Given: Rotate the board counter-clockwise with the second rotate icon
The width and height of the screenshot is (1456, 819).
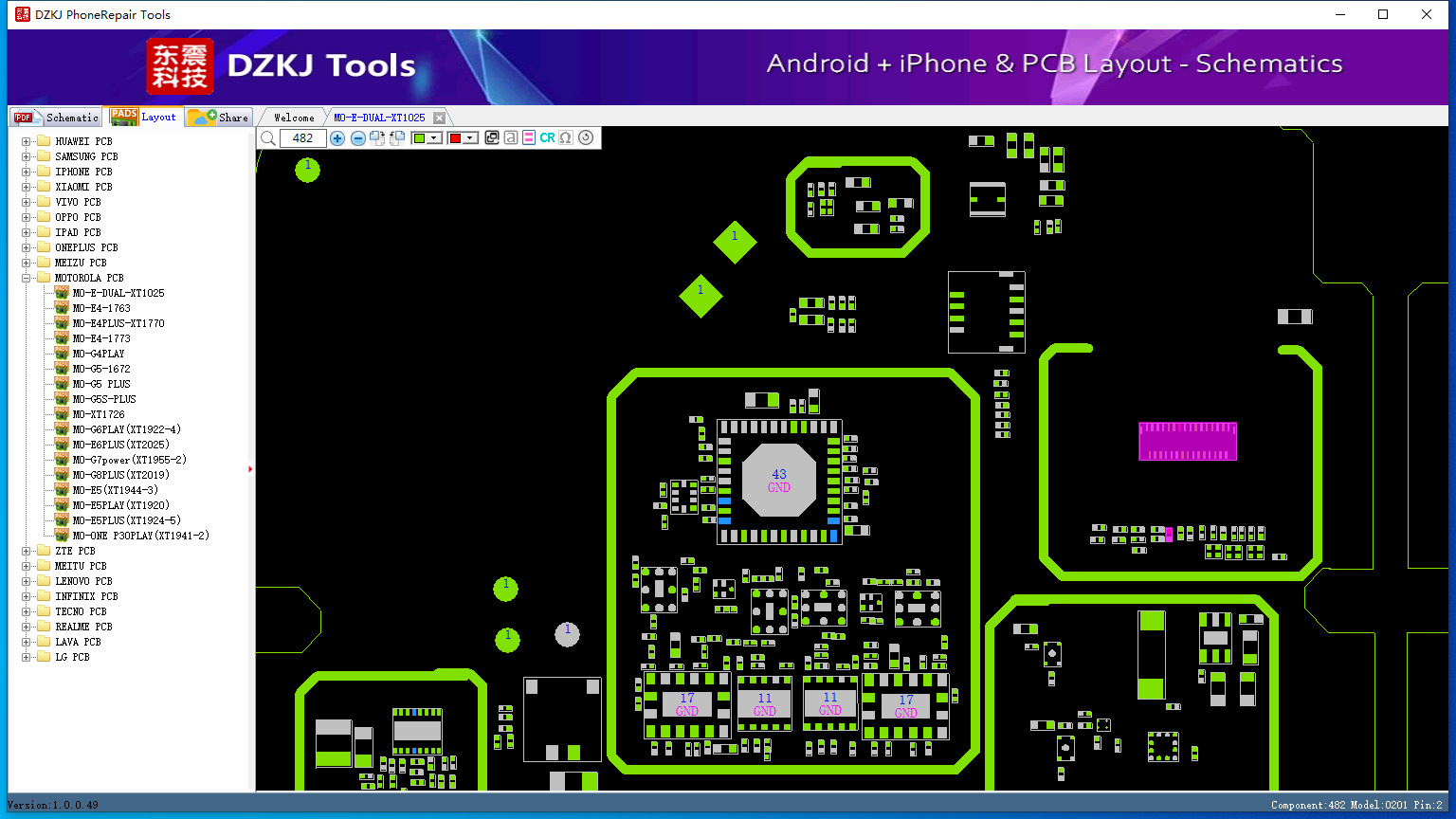Looking at the screenshot, I should pyautogui.click(x=397, y=138).
